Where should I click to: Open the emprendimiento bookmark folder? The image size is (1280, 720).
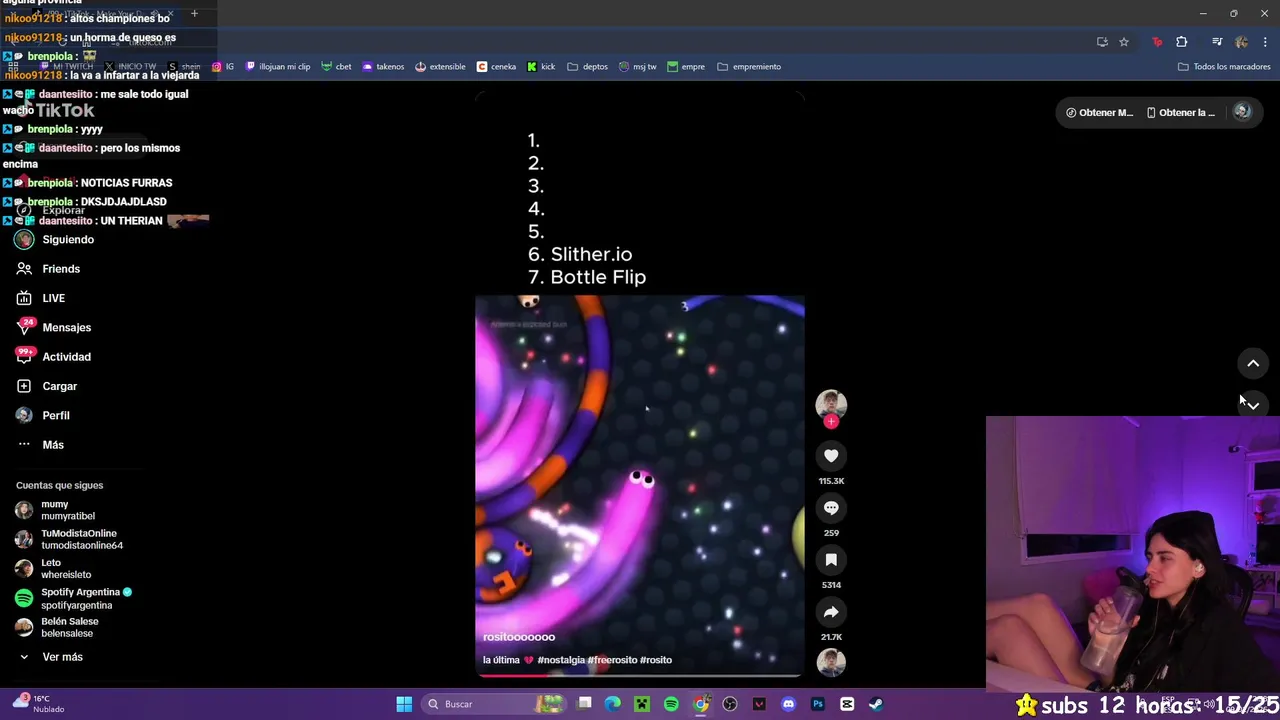(749, 67)
